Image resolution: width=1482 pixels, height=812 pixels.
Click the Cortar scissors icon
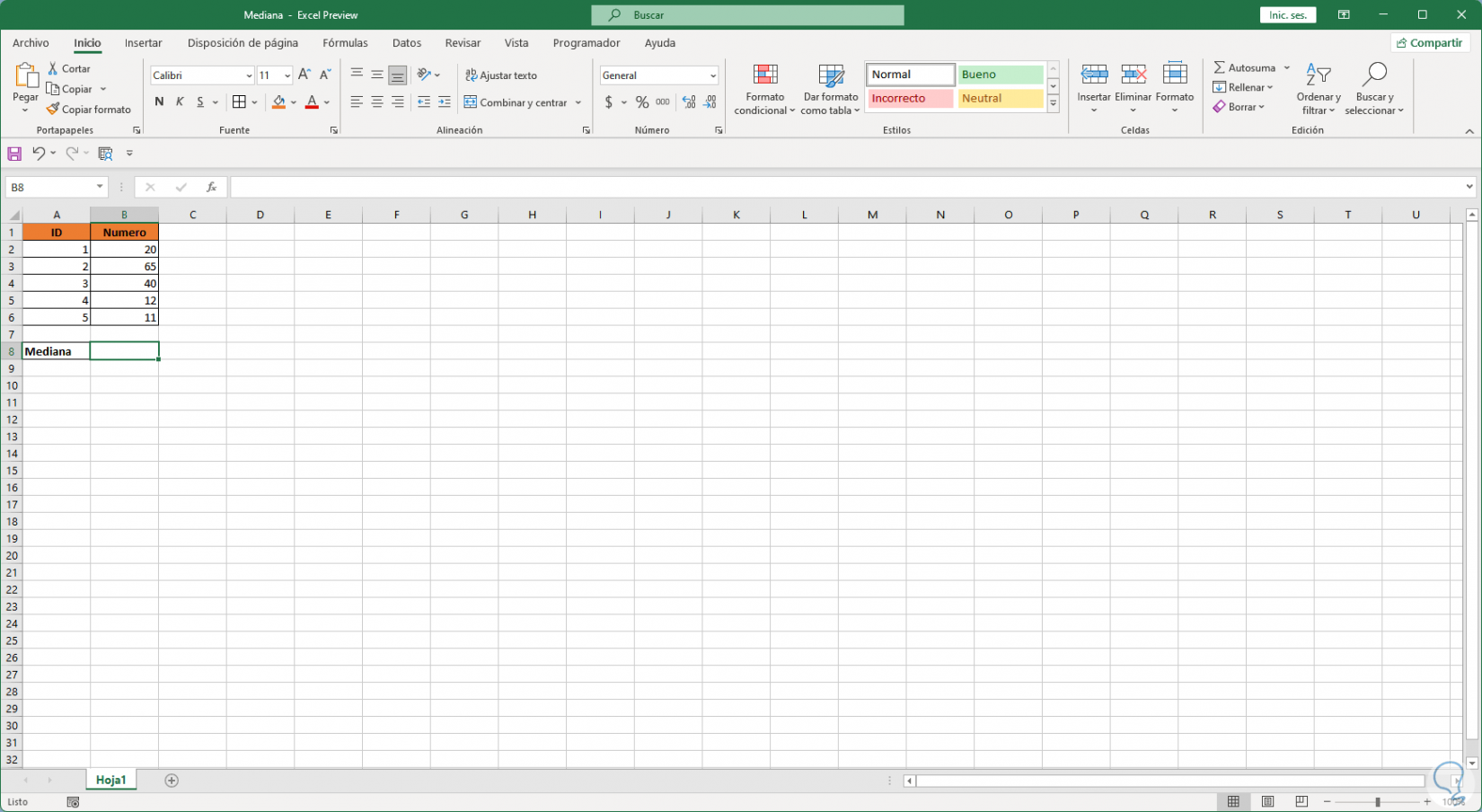[53, 68]
